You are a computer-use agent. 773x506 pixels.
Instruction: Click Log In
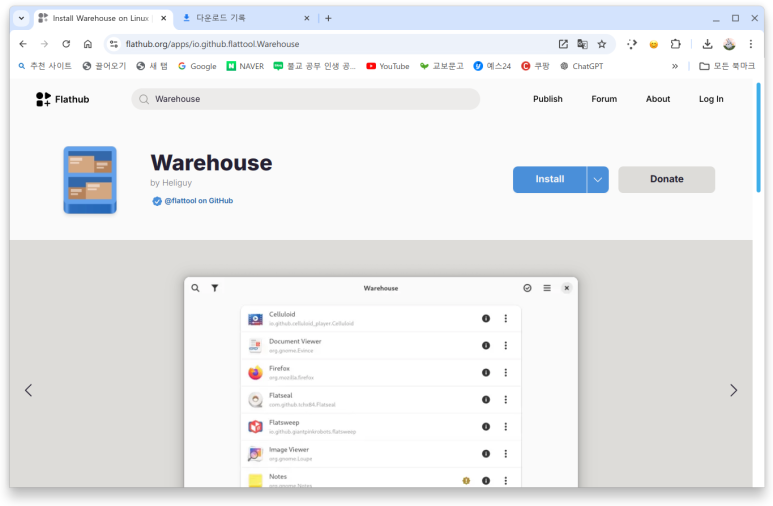click(711, 99)
